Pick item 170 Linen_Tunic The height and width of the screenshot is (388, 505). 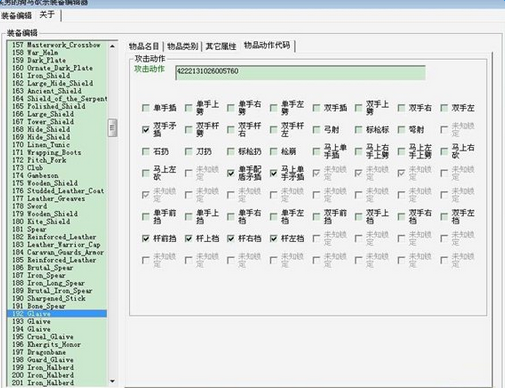tap(57, 145)
